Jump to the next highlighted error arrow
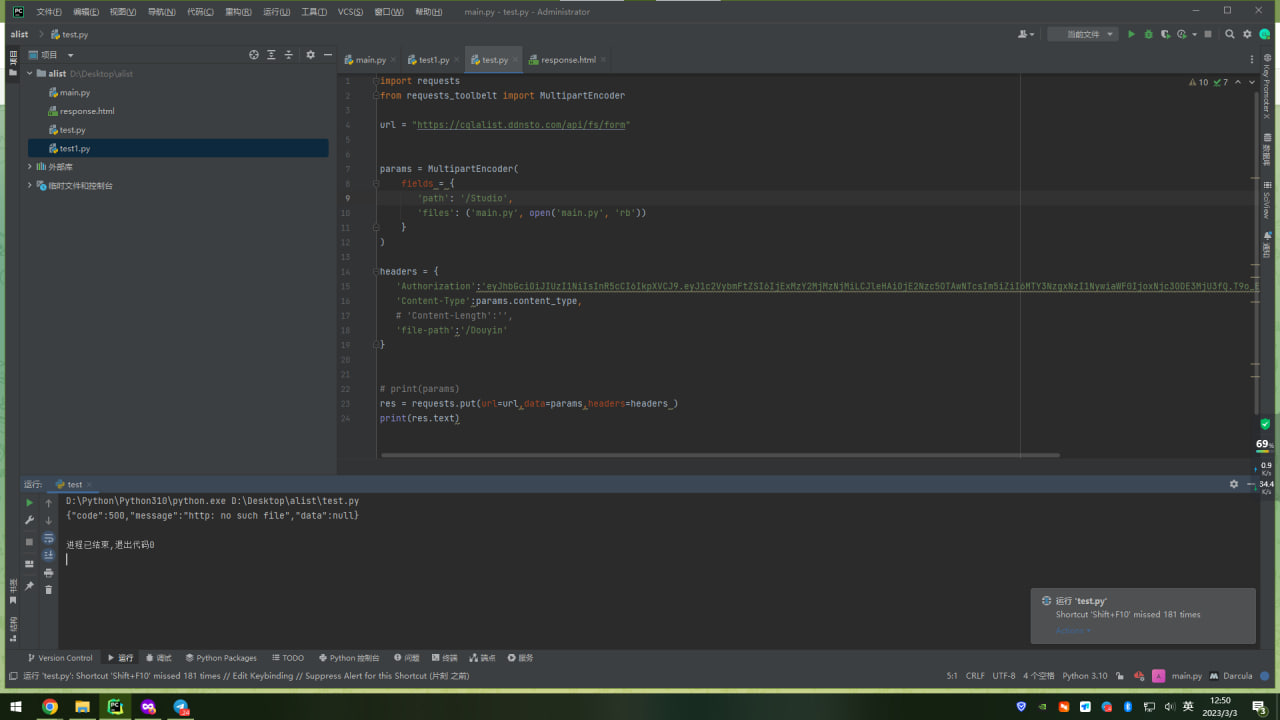Screen dimensions: 1280x720 tap(1252, 82)
